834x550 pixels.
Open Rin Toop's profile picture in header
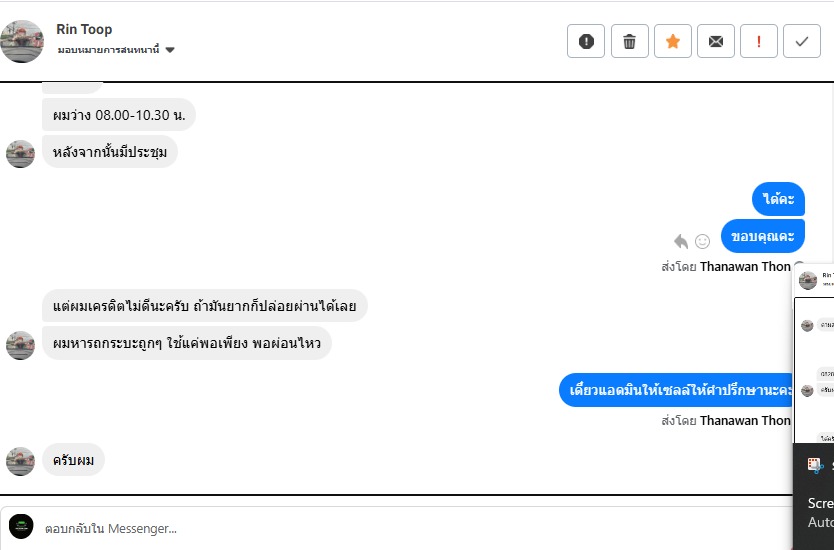coord(22,41)
